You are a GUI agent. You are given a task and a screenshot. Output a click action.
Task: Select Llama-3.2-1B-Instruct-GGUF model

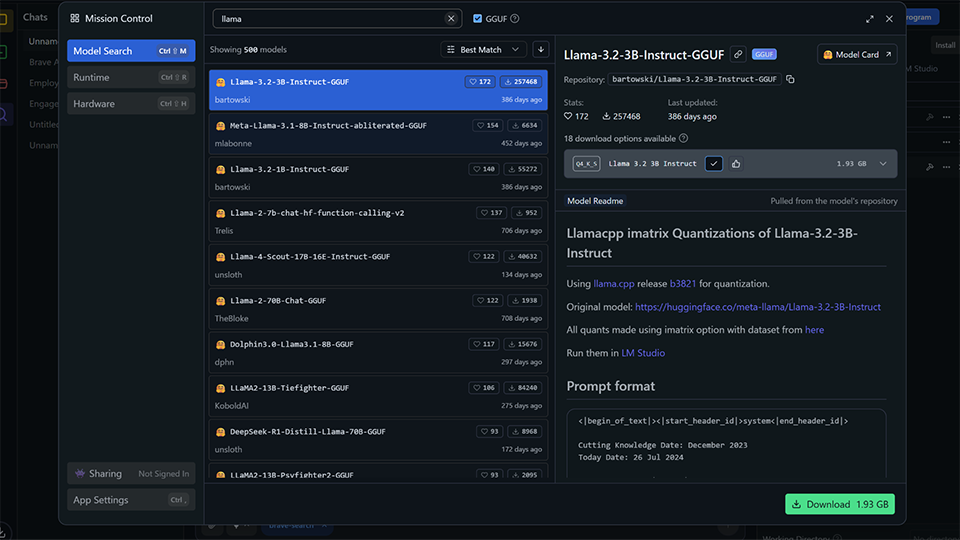tap(378, 178)
